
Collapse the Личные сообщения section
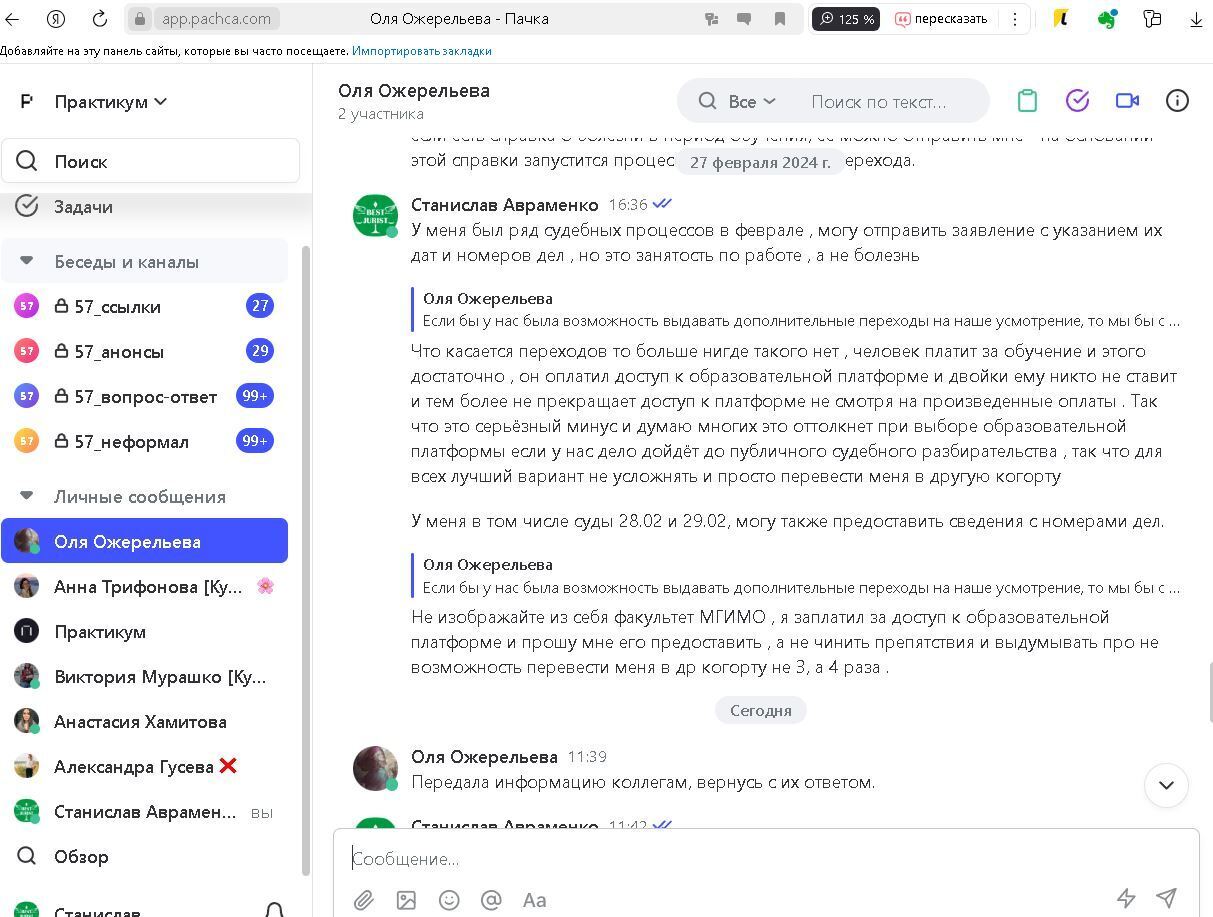(27, 496)
